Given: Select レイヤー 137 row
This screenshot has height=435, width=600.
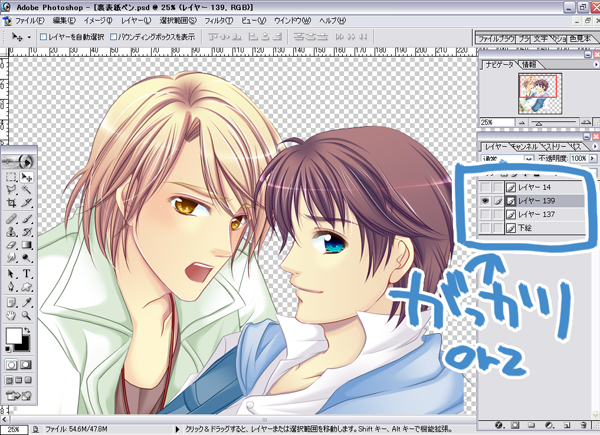Looking at the screenshot, I should pos(532,215).
